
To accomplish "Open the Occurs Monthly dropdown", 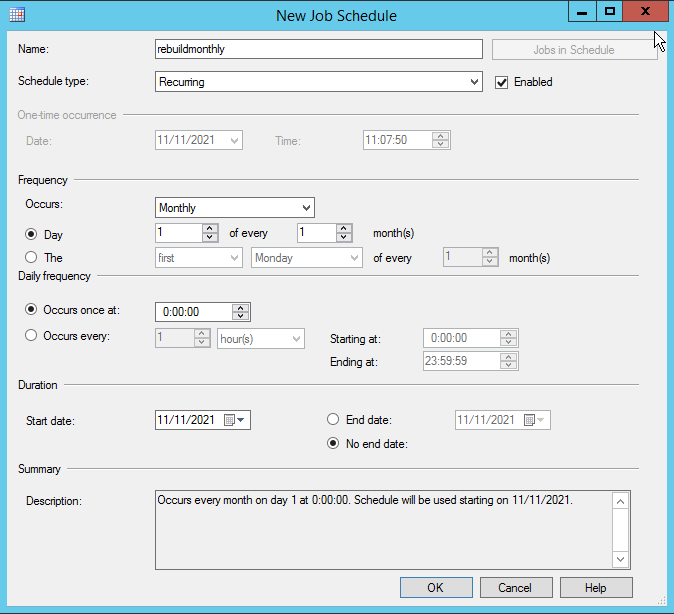I will click(235, 208).
